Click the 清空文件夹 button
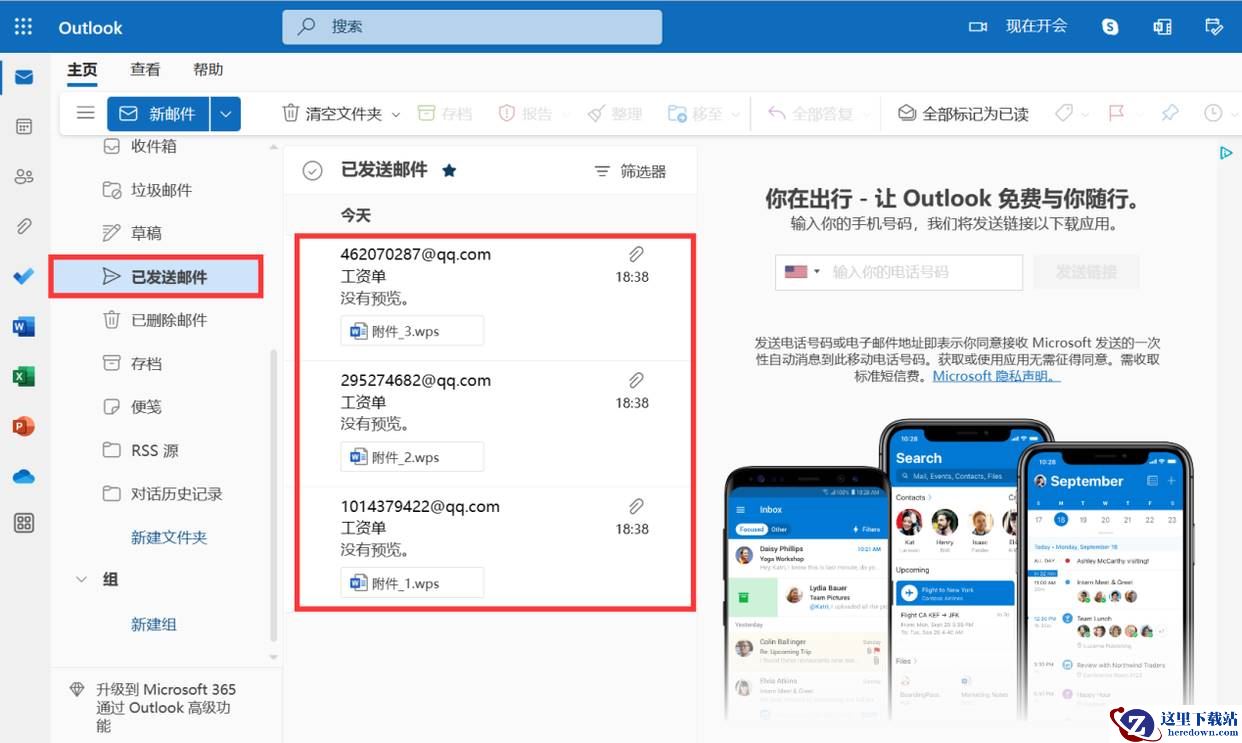 tap(331, 114)
